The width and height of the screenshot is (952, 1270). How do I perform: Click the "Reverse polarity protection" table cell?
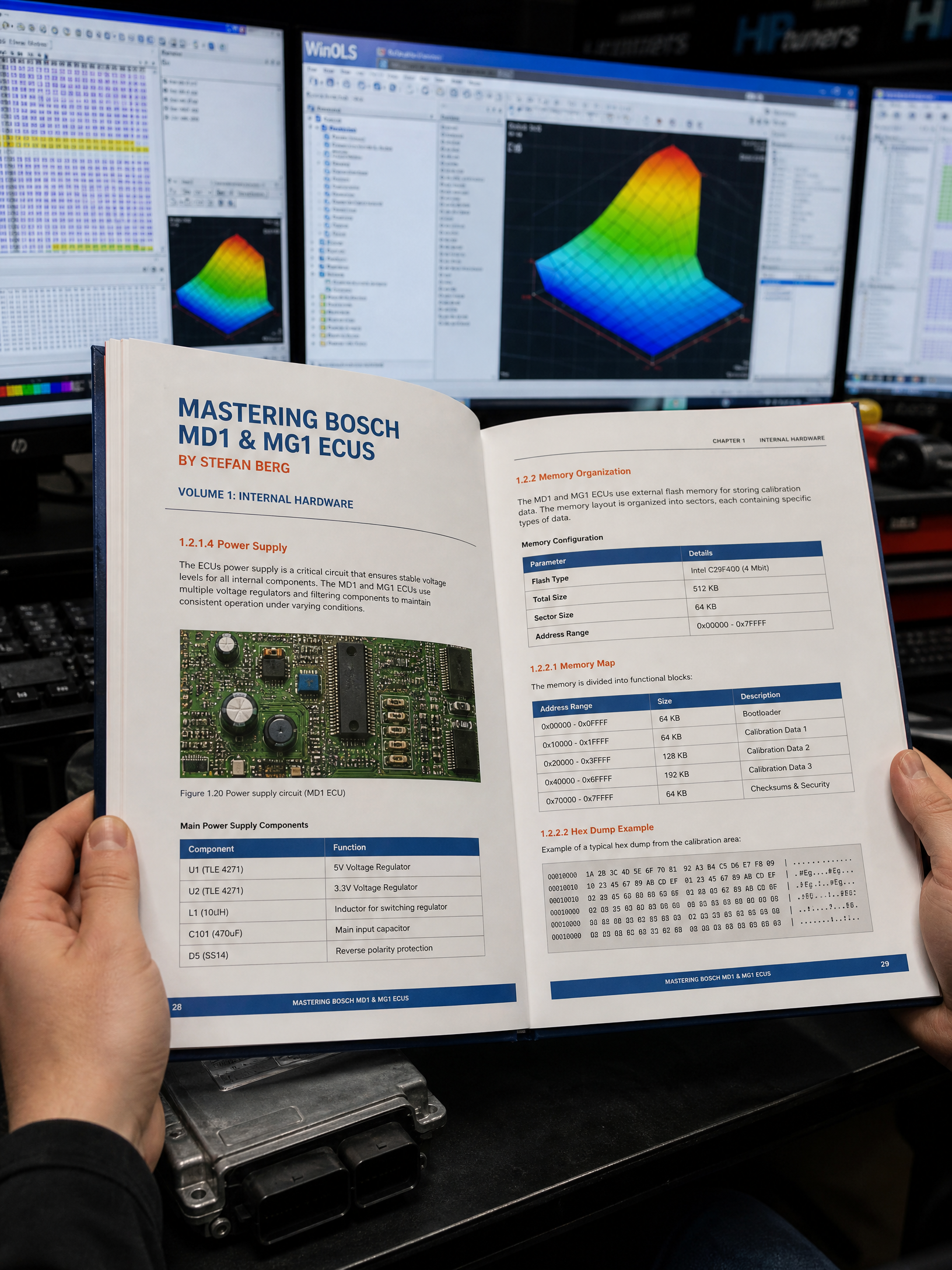[x=405, y=949]
